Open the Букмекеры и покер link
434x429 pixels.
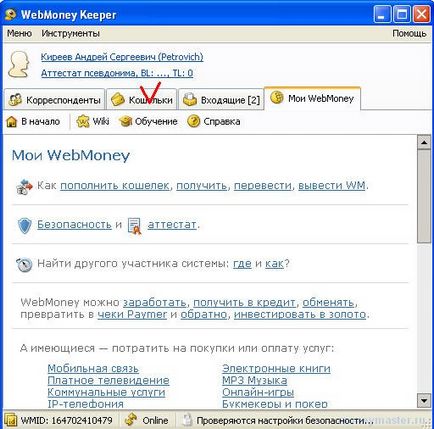tap(275, 404)
